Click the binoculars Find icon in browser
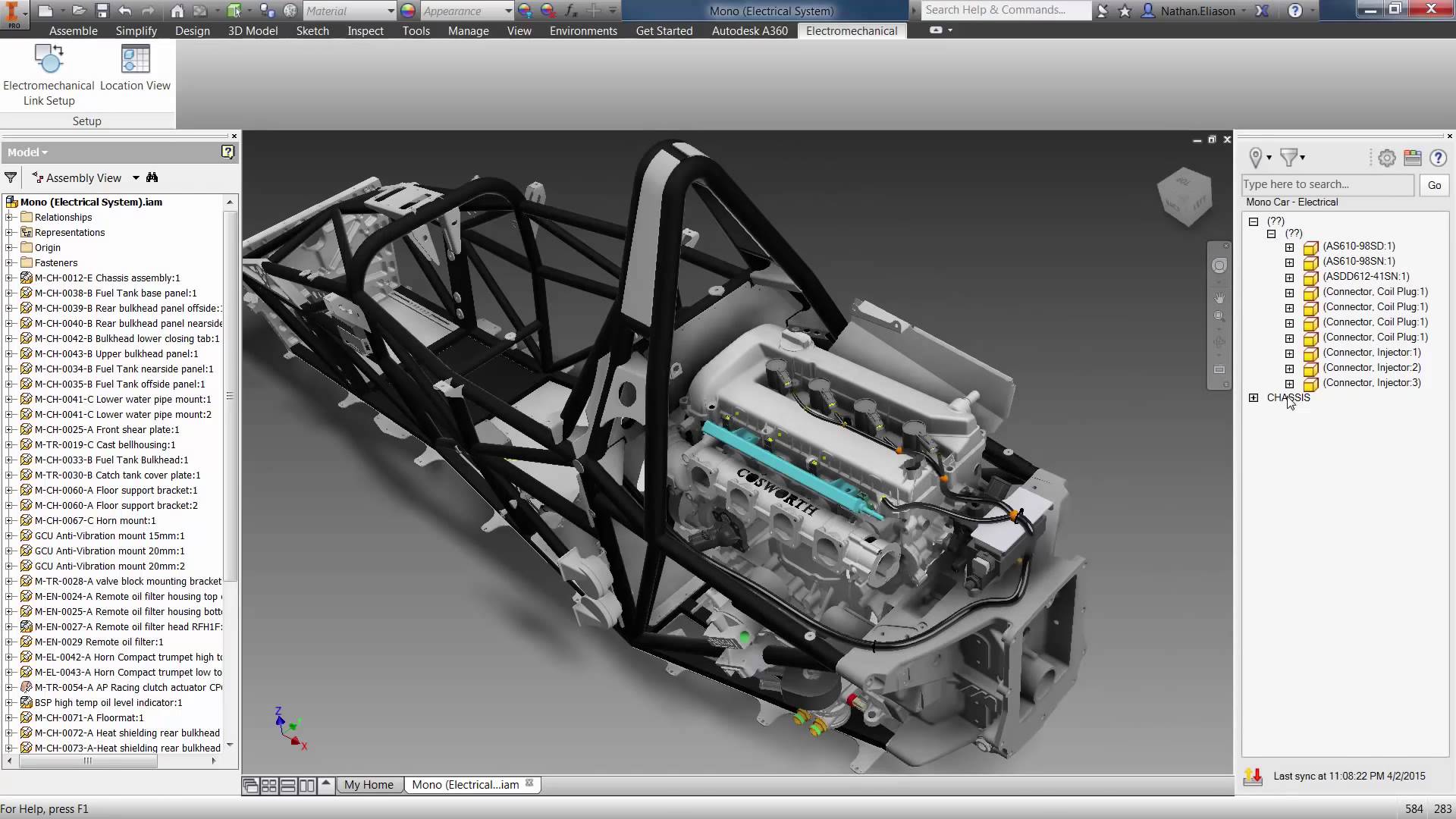Viewport: 1456px width, 819px height. click(x=152, y=177)
